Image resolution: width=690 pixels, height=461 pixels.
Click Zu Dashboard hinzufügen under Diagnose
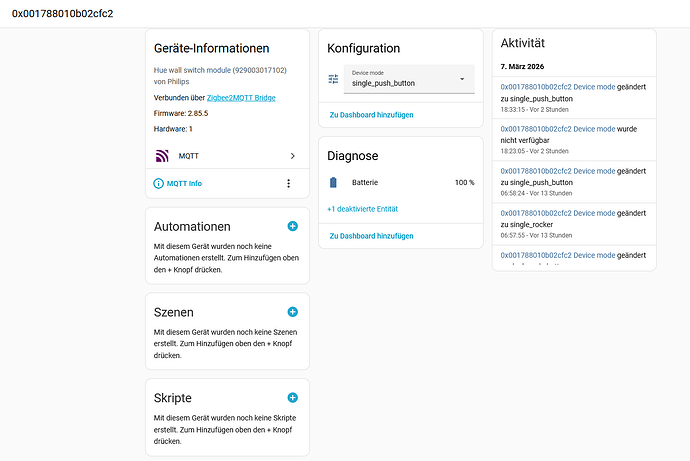371,236
